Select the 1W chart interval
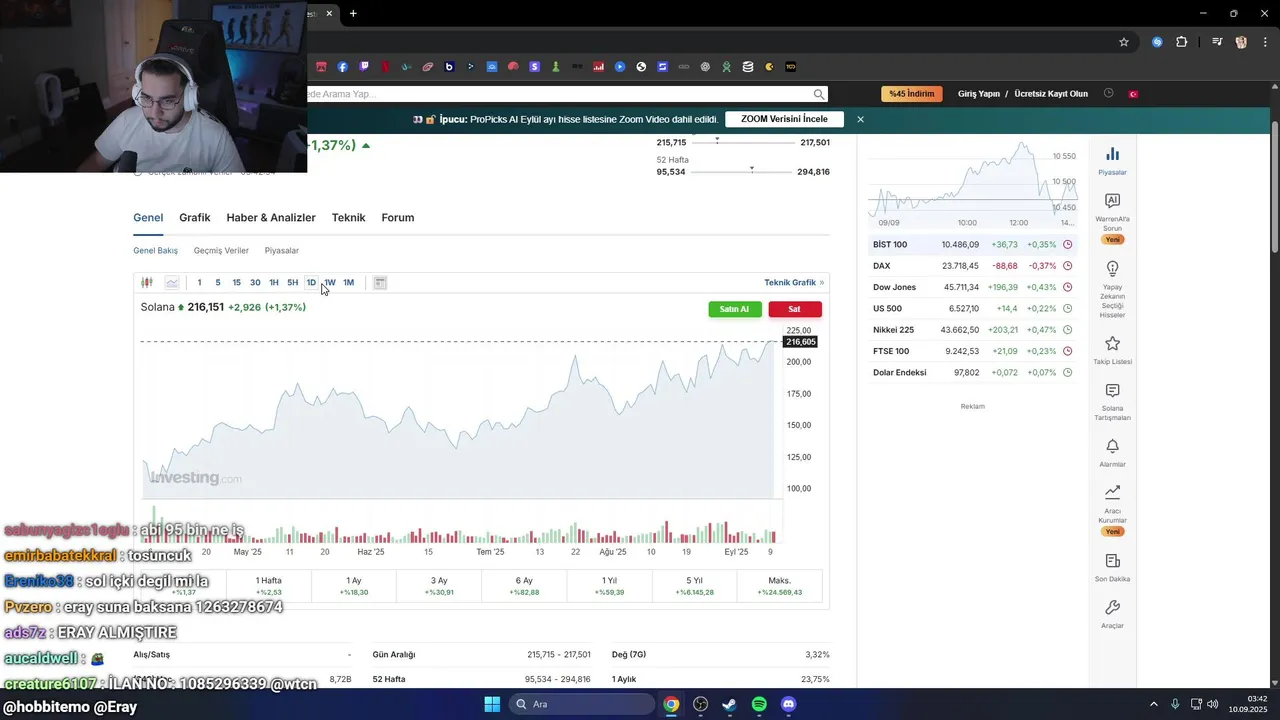The image size is (1280, 720). pyautogui.click(x=330, y=283)
